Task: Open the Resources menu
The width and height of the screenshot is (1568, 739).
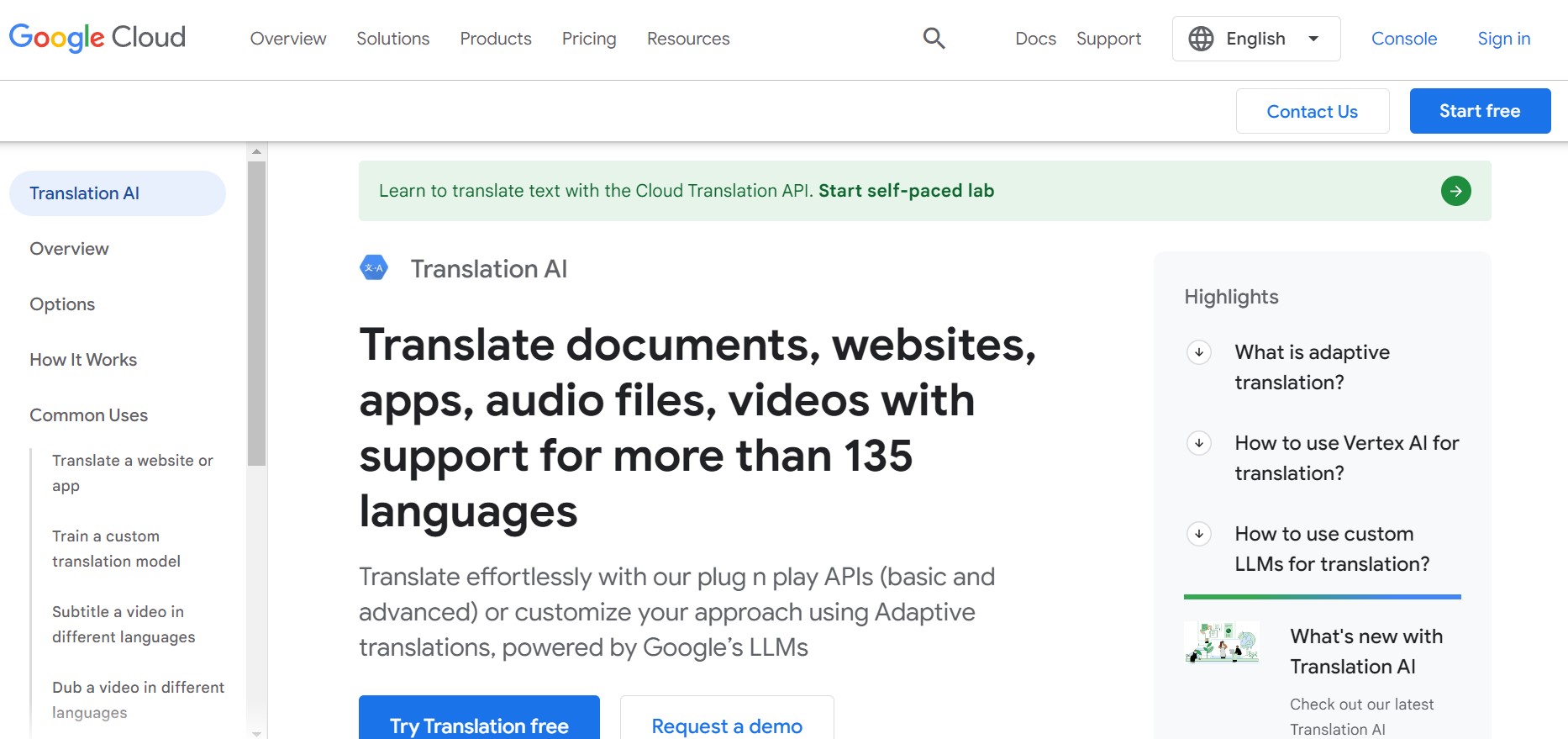Action: pos(688,39)
